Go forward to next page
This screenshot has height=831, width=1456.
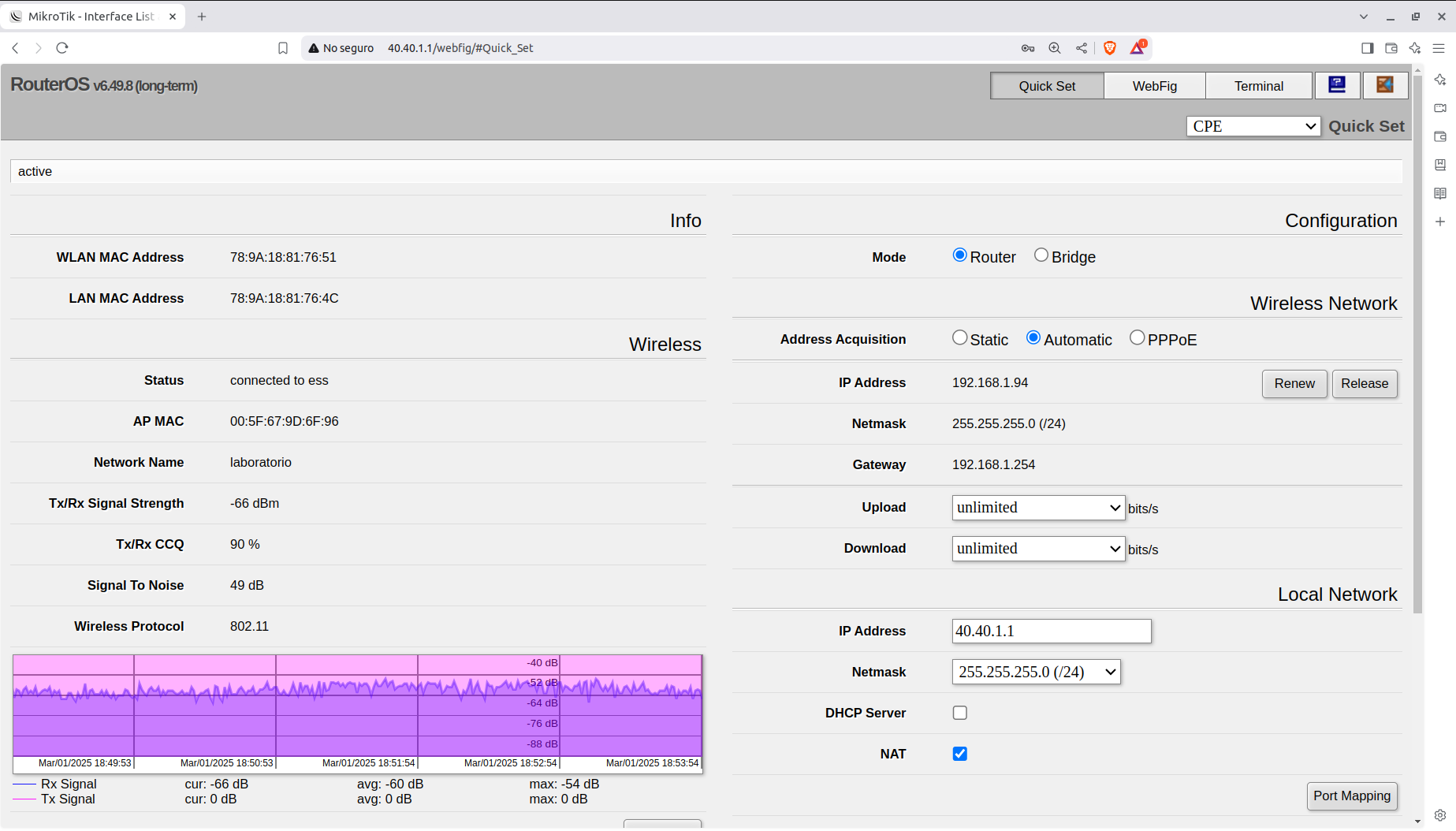[x=38, y=48]
